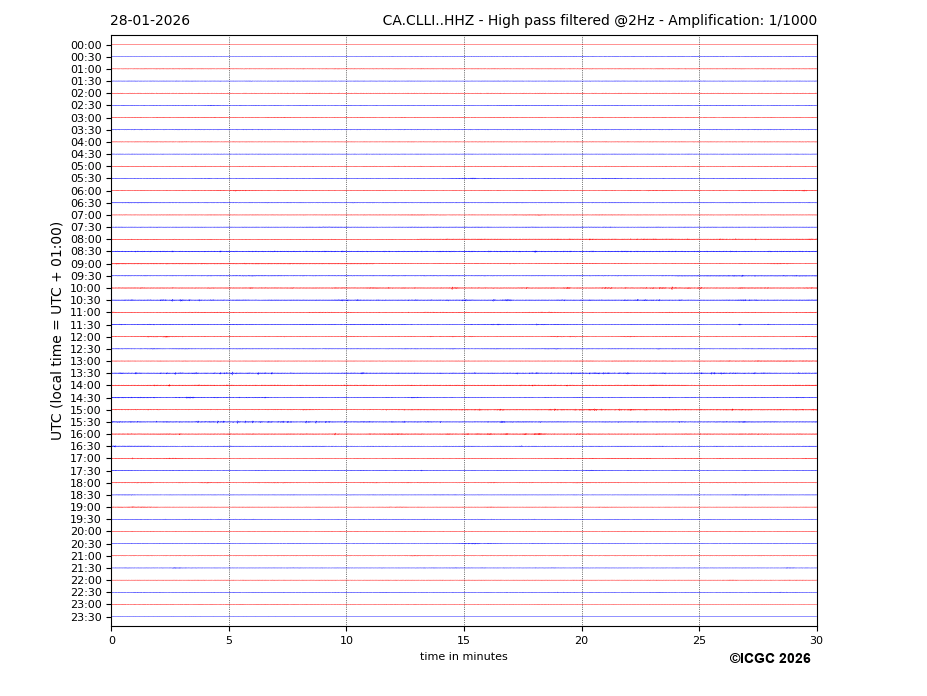This screenshot has width=927, height=696.
Task: Click the 12:00 row label
Action: point(86,337)
